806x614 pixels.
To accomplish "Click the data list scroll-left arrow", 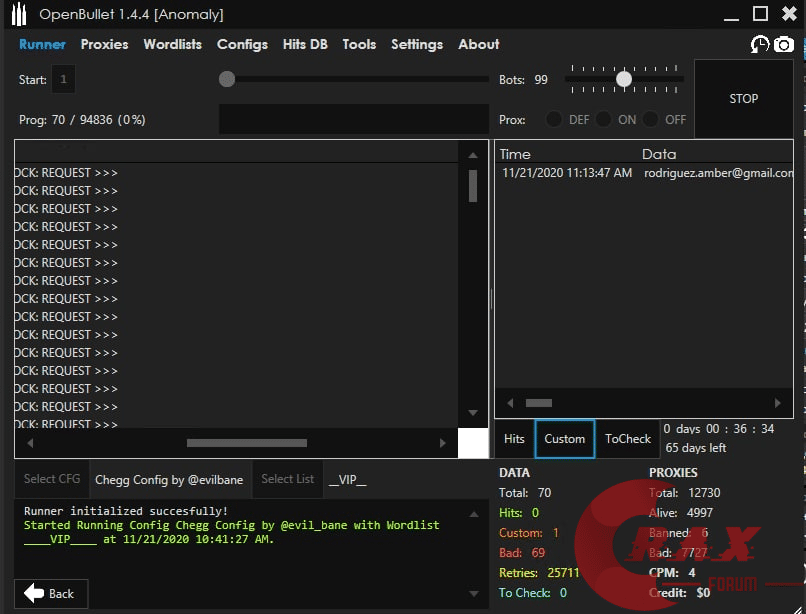I will pyautogui.click(x=511, y=403).
